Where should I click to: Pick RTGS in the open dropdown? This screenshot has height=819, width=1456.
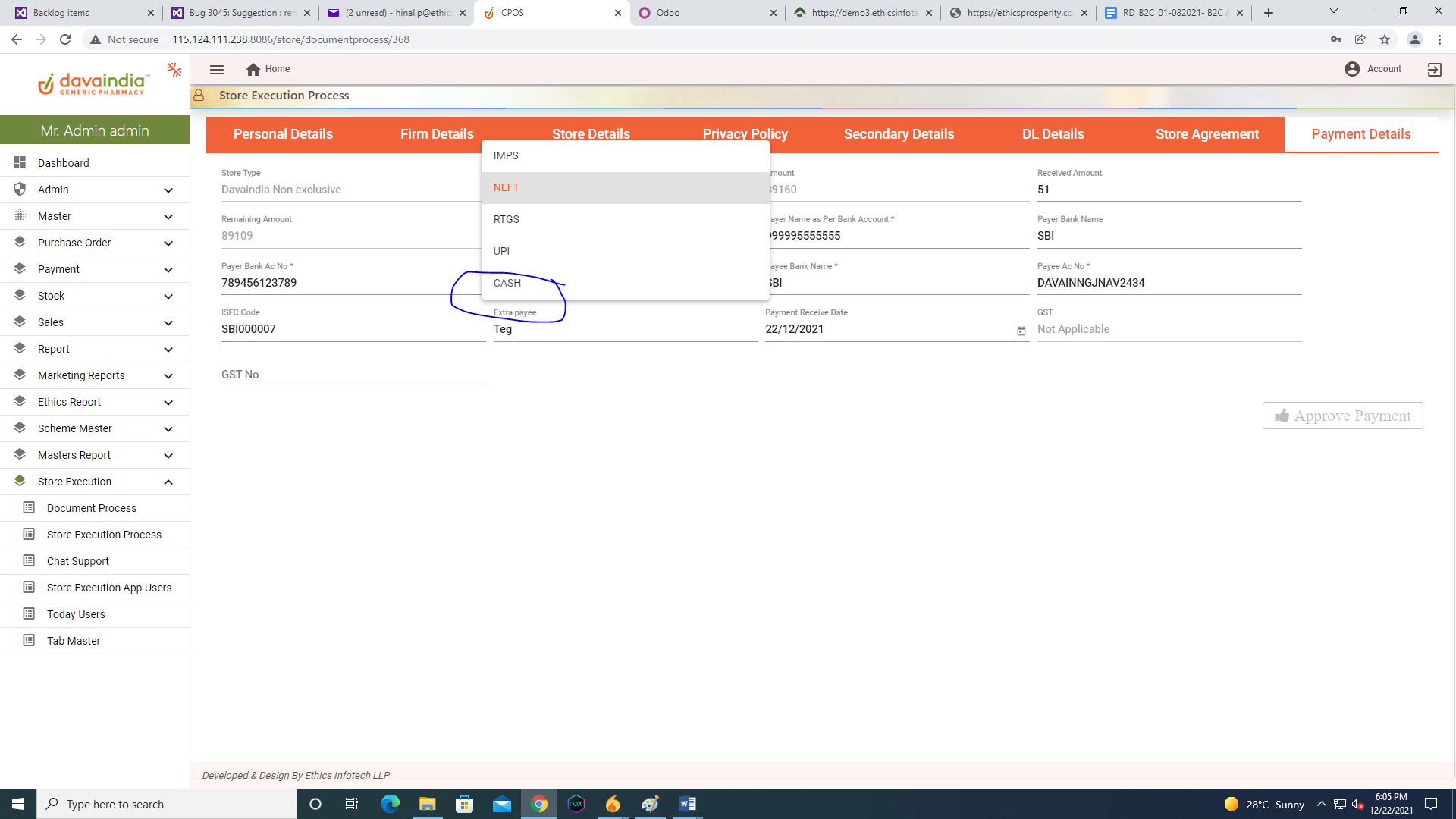click(x=507, y=219)
